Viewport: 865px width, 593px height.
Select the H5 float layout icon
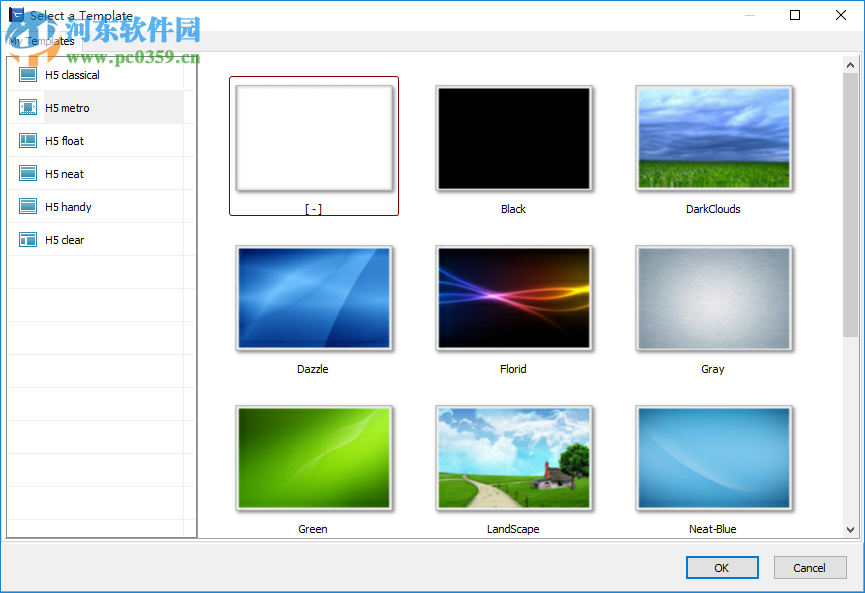[27, 140]
